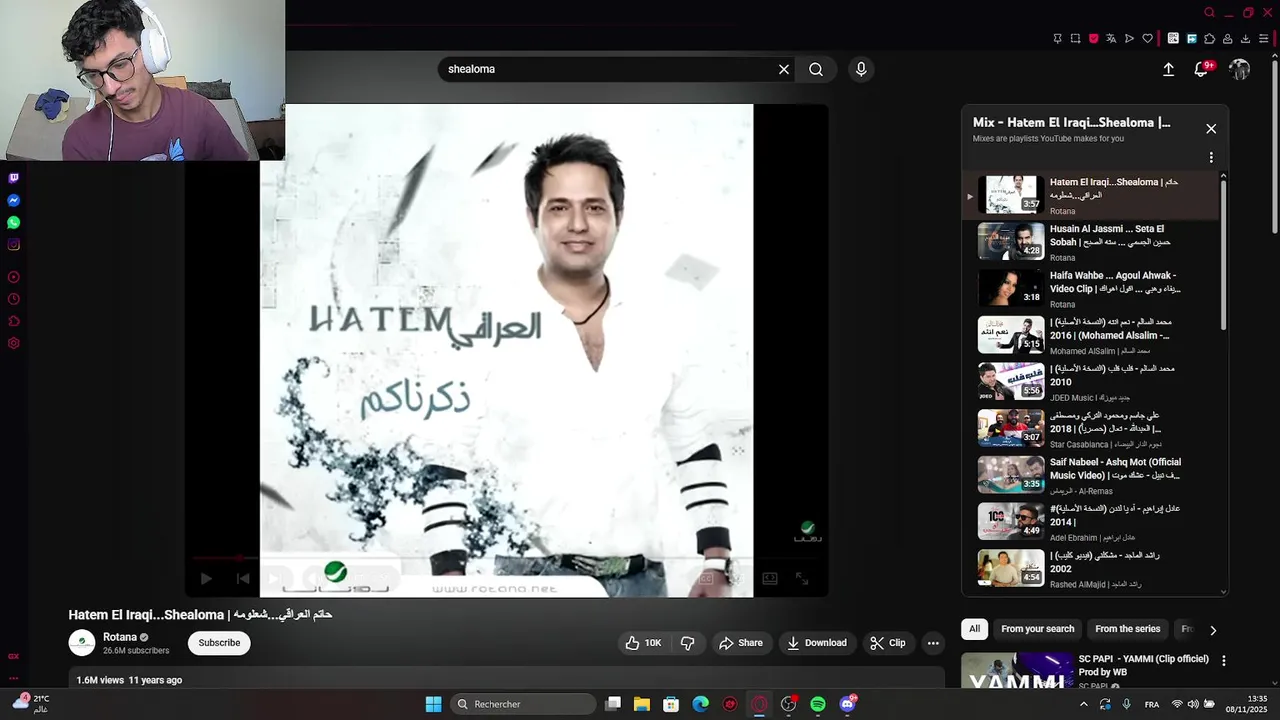1280x720 pixels.
Task: Open the YouTube account avatar menu
Action: pos(1239,69)
